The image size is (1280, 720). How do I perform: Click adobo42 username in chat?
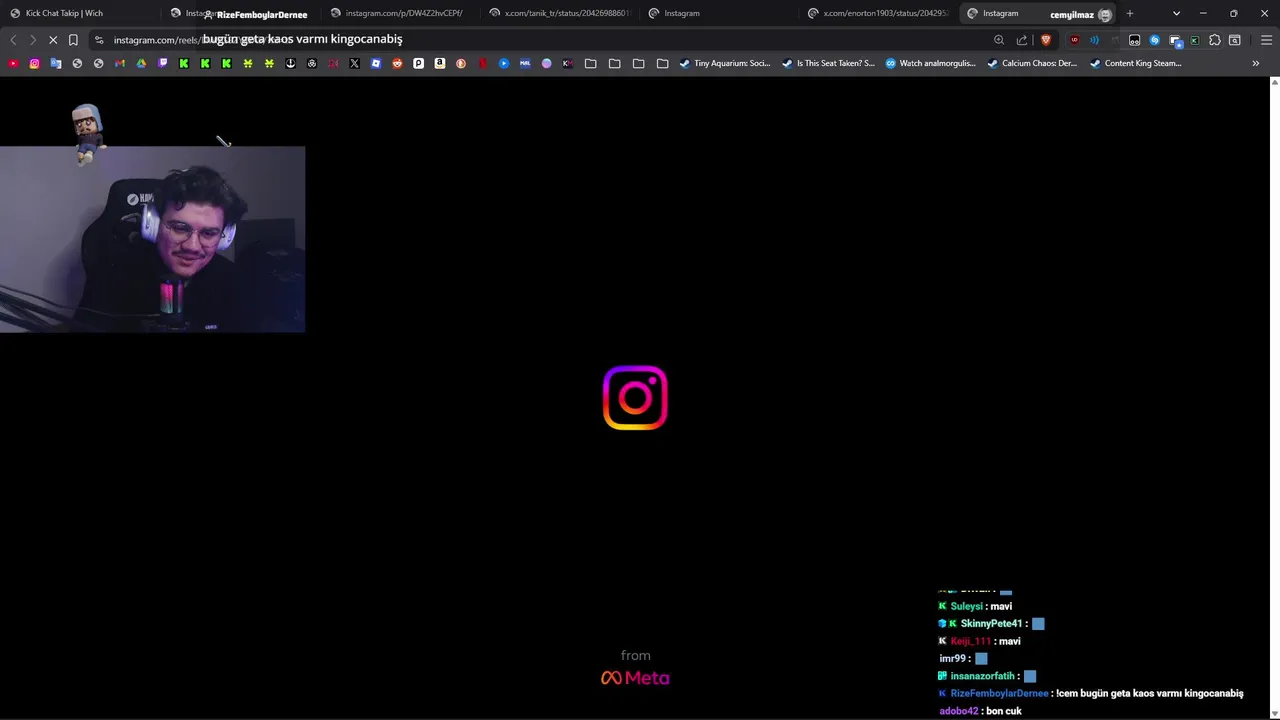959,711
